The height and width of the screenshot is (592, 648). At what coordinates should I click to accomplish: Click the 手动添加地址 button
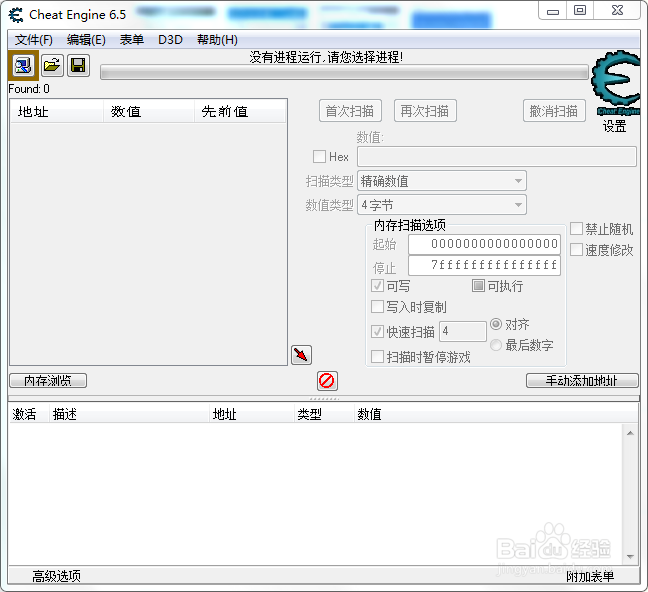[582, 381]
